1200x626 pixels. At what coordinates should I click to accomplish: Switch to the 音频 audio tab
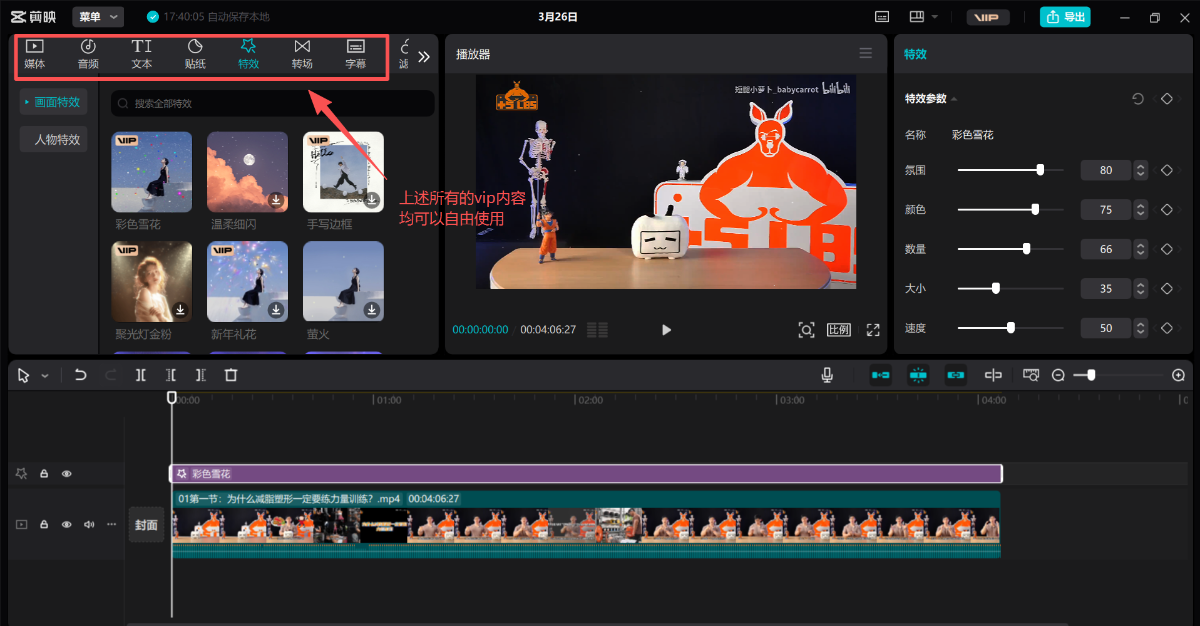88,54
